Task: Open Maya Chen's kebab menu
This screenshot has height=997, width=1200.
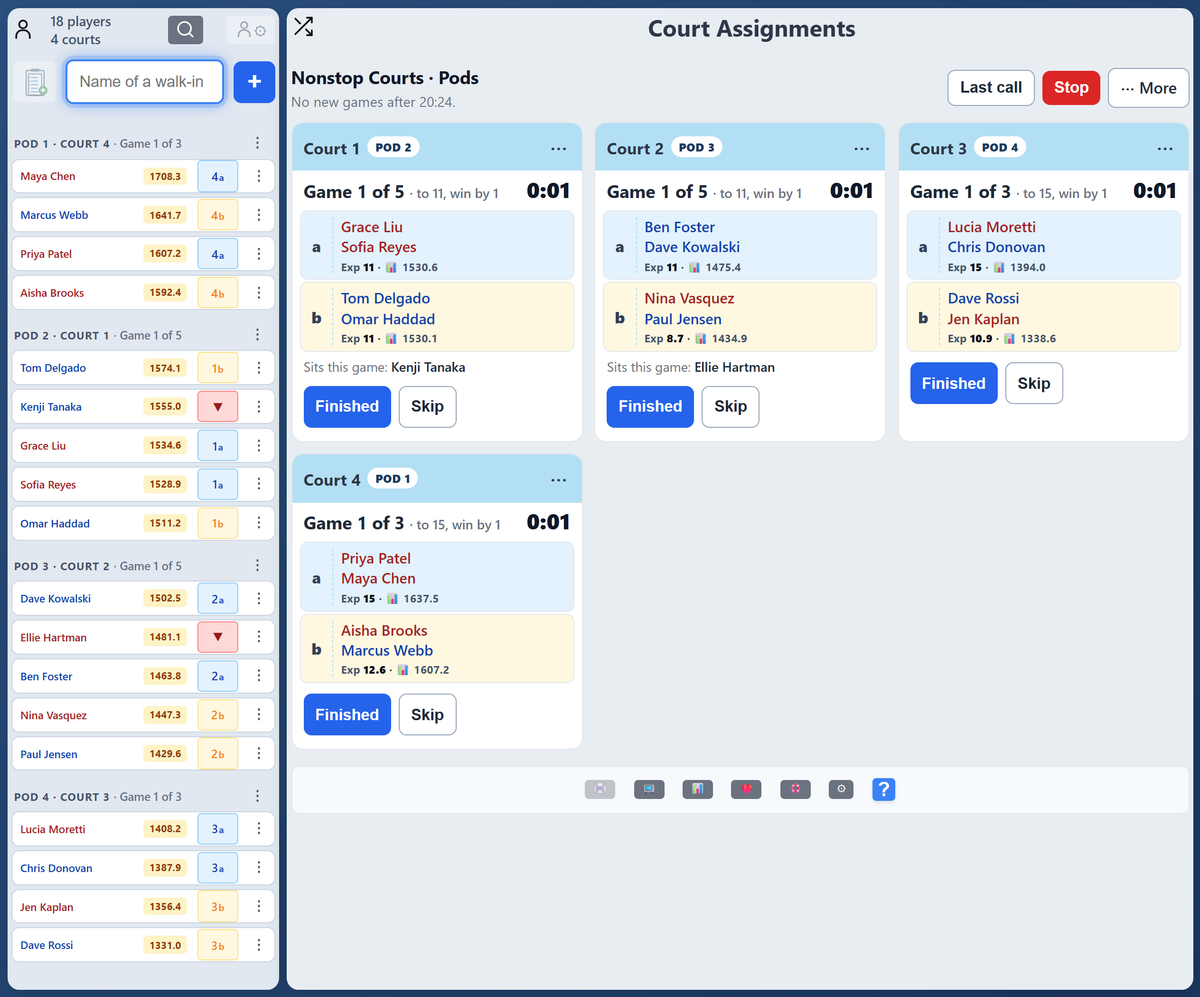Action: click(x=258, y=176)
